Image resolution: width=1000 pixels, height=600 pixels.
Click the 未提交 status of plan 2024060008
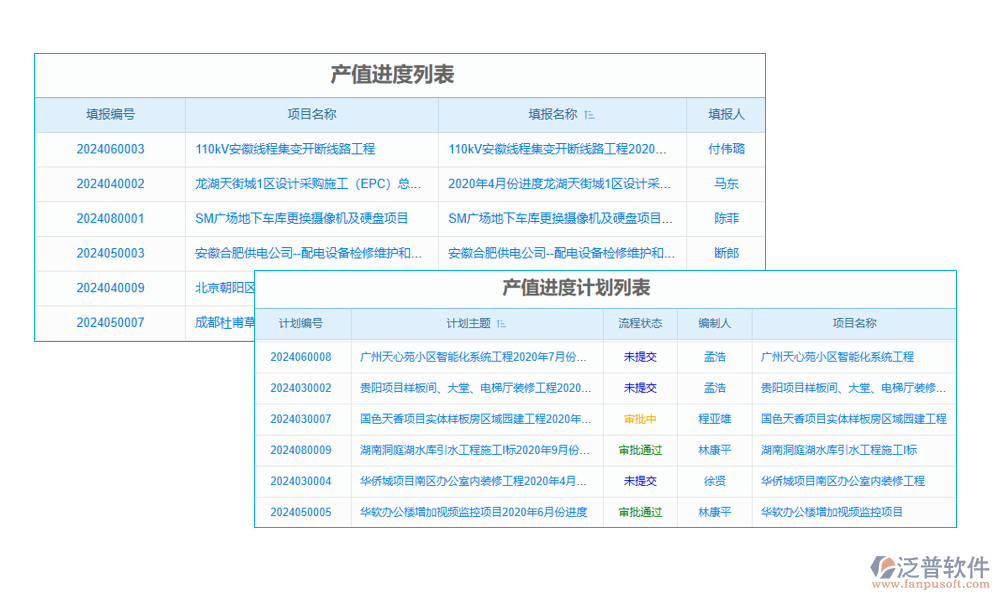[x=639, y=356]
